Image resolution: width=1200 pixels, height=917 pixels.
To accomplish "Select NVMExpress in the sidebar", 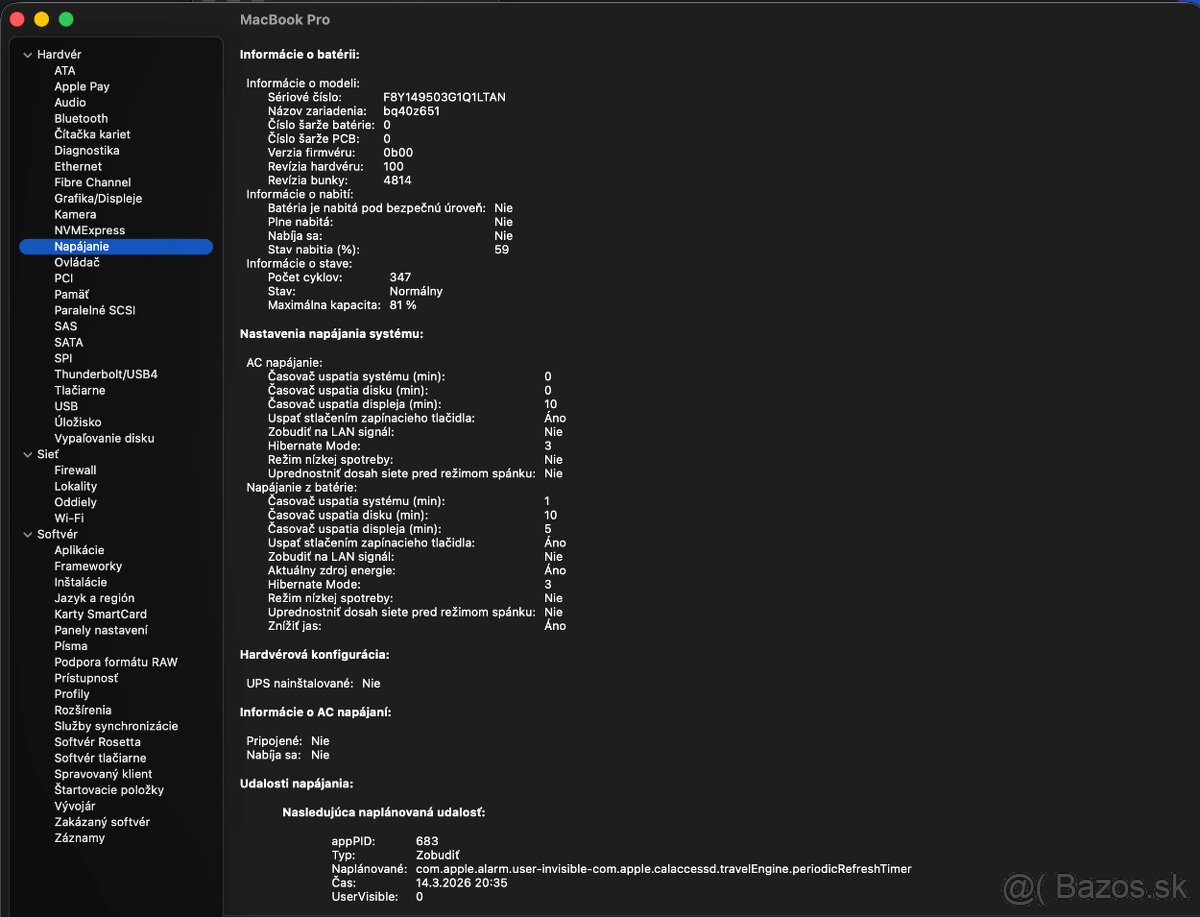I will coord(90,230).
